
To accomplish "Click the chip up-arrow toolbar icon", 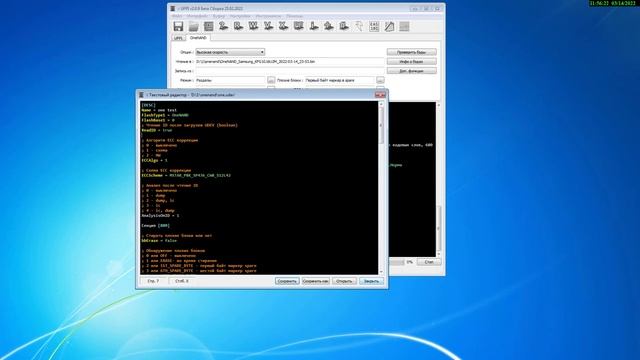I will (x=329, y=27).
